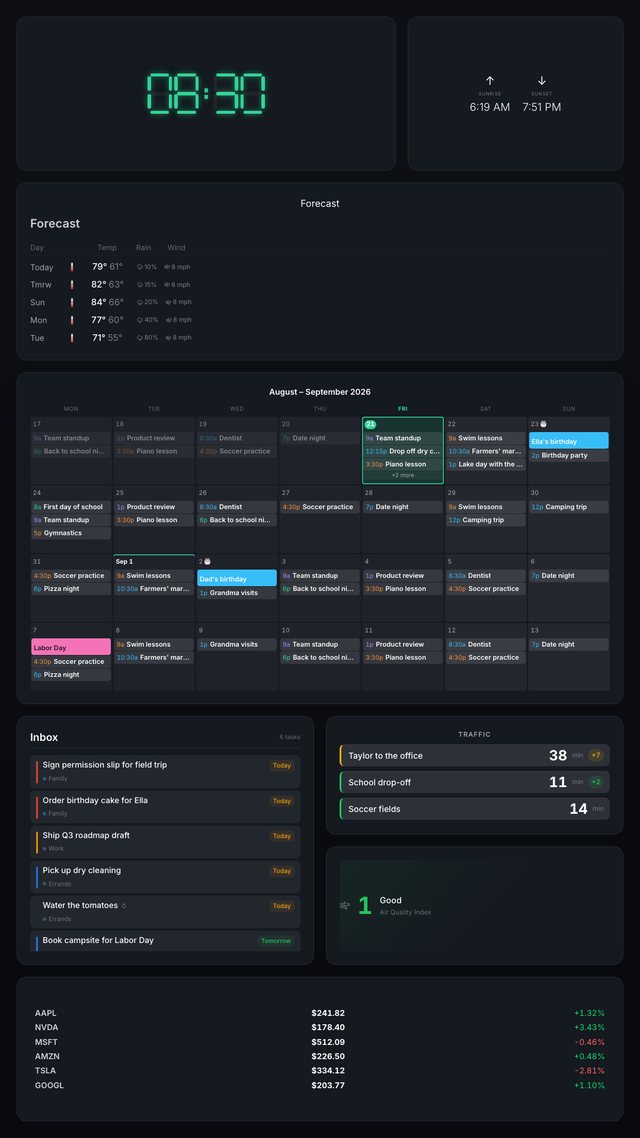Viewport: 640px width, 1138px height.
Task: Click the 'Tomorrow' due badge
Action: pos(276,941)
